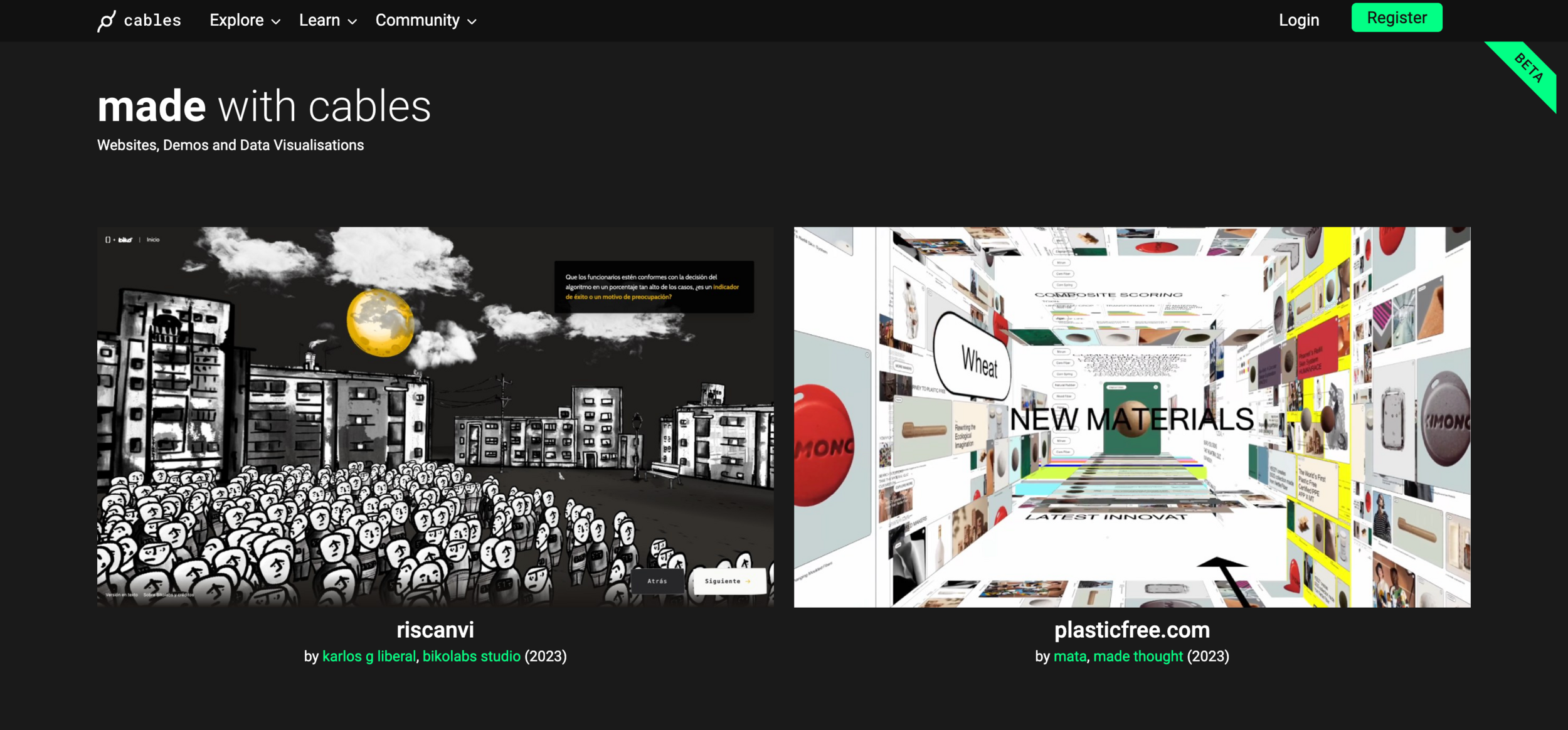The height and width of the screenshot is (730, 1568).
Task: Click the cables wordmark text
Action: (152, 21)
